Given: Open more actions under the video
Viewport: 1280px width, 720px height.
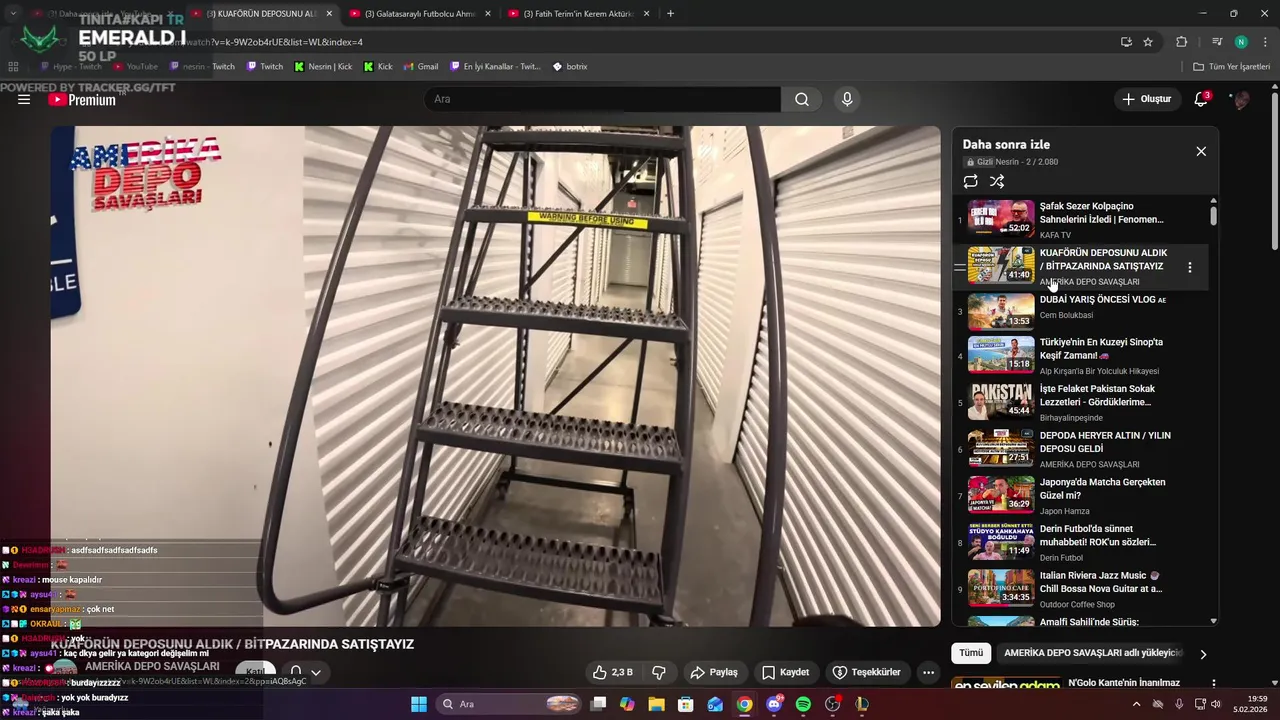Looking at the screenshot, I should click(x=928, y=672).
